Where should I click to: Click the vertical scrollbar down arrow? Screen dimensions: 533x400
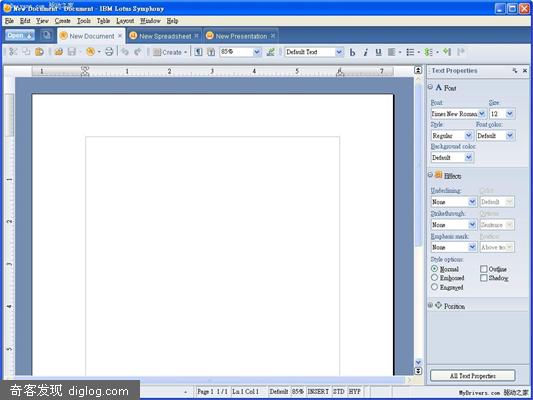coord(418,362)
